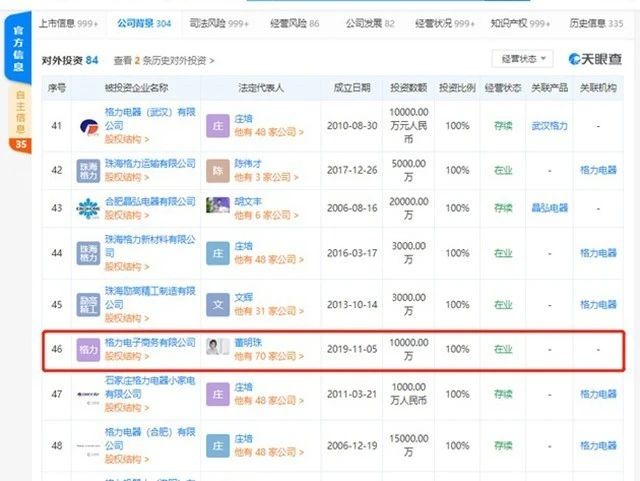The height and width of the screenshot is (481, 640).
Task: Expand 股权结构 for 合肥晶弘电器
Action: [127, 215]
